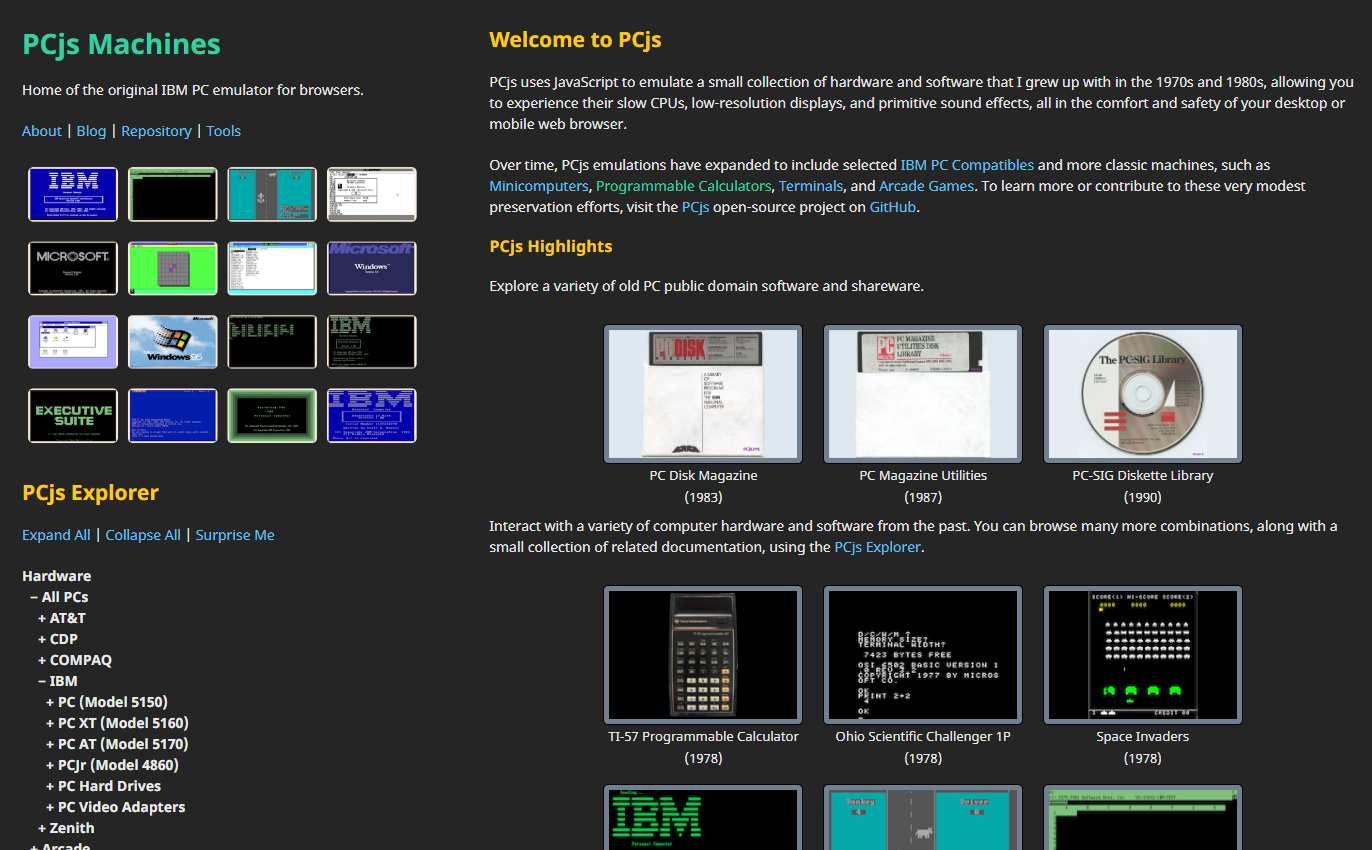Click the 'PC Disk Magazine' caption text
Screen dimensions: 1372x850
[x=703, y=476]
